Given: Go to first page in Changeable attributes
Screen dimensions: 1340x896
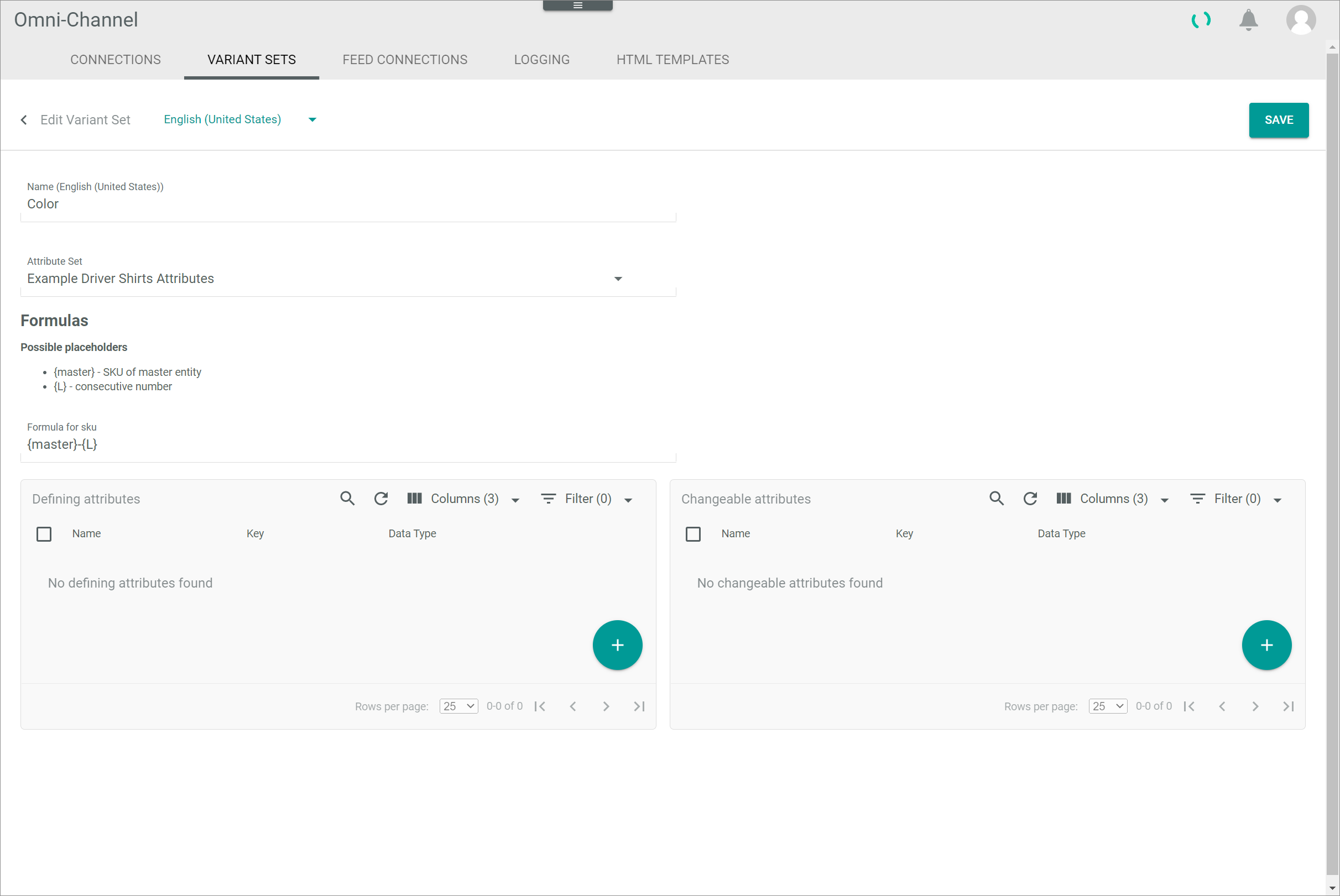Looking at the screenshot, I should pos(1190,706).
